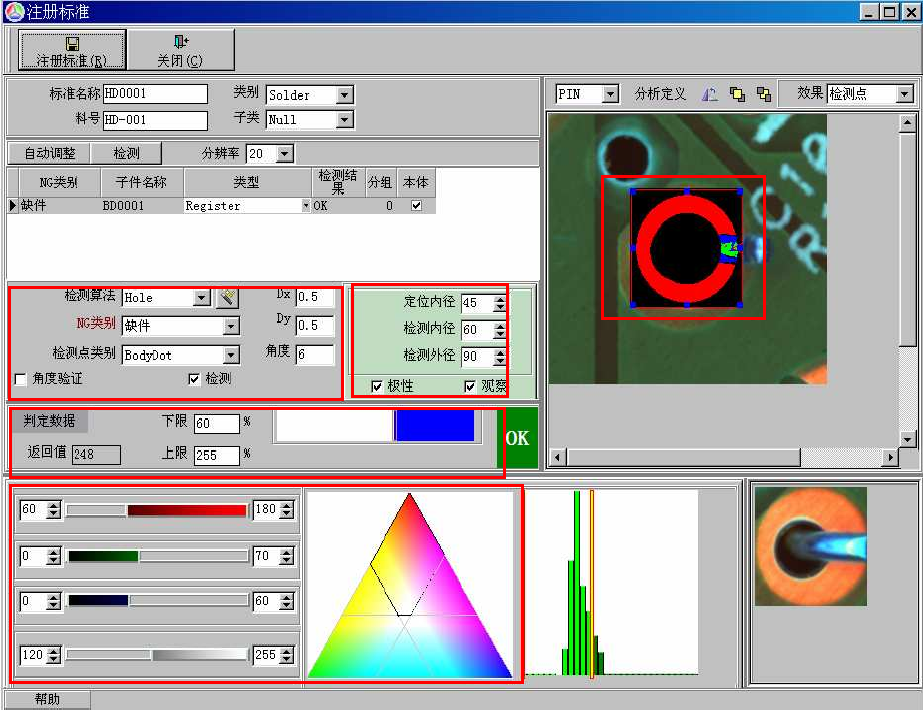
Task: Click the flip icon next to 分析定义
Action: pyautogui.click(x=710, y=94)
